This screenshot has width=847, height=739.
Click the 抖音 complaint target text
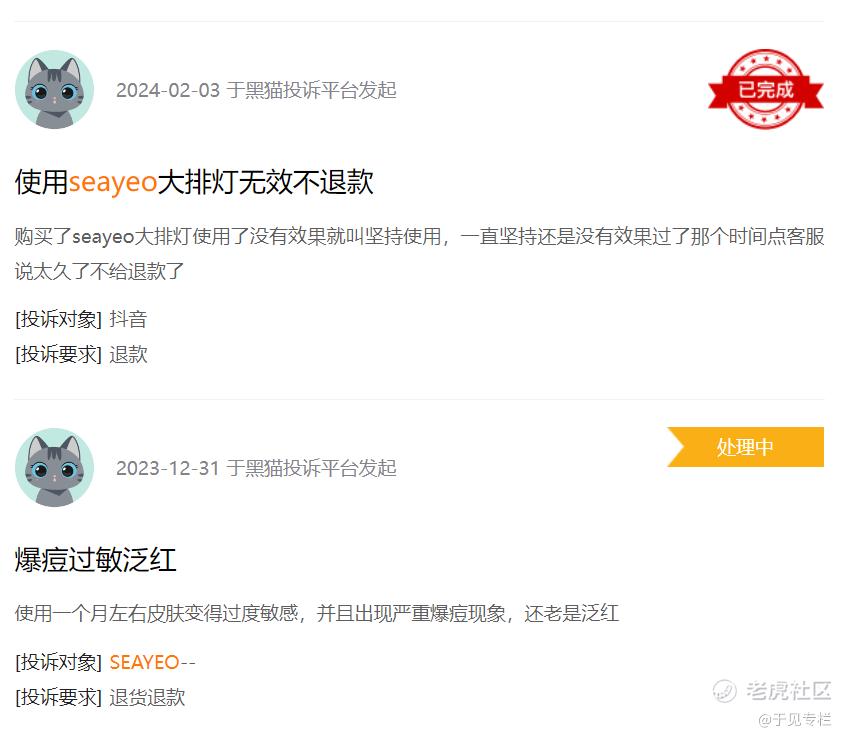pos(128,319)
